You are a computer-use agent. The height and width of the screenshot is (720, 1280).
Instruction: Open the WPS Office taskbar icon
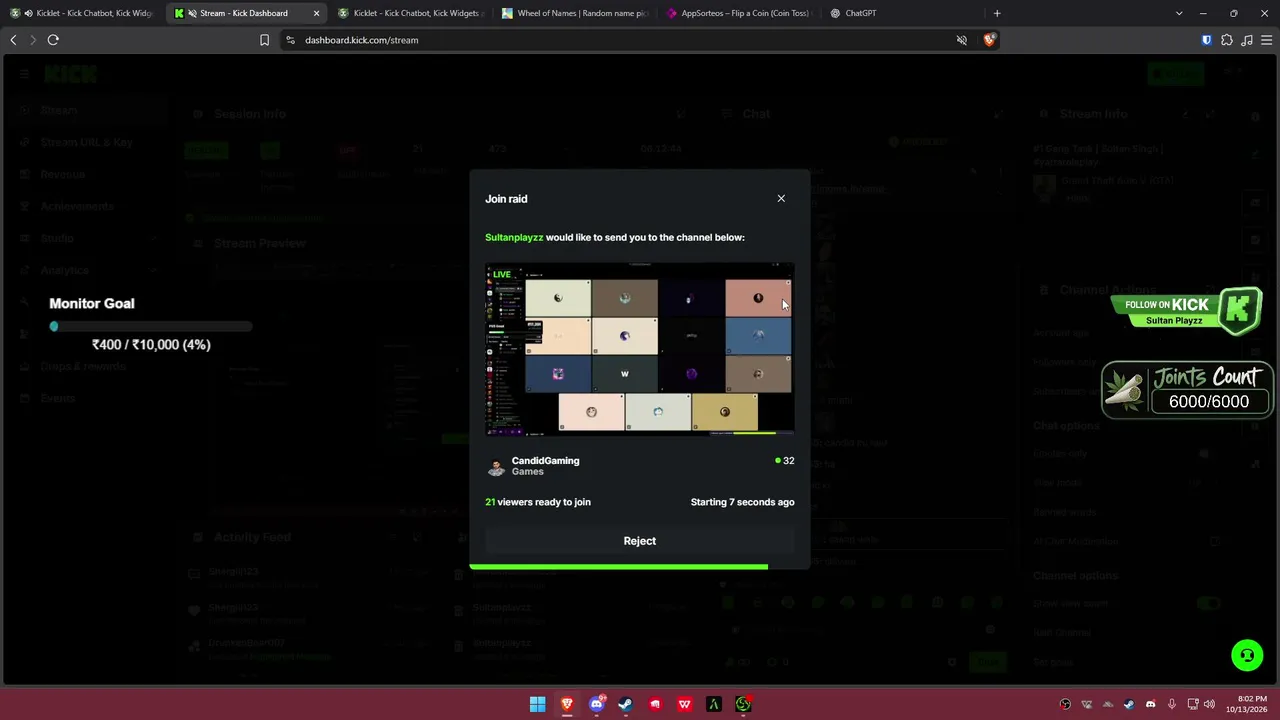[685, 704]
